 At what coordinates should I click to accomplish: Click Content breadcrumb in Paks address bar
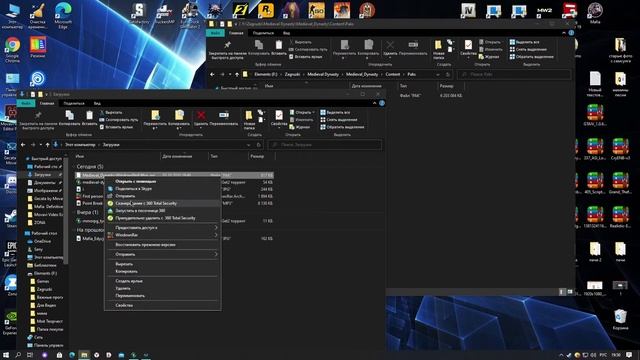393,74
